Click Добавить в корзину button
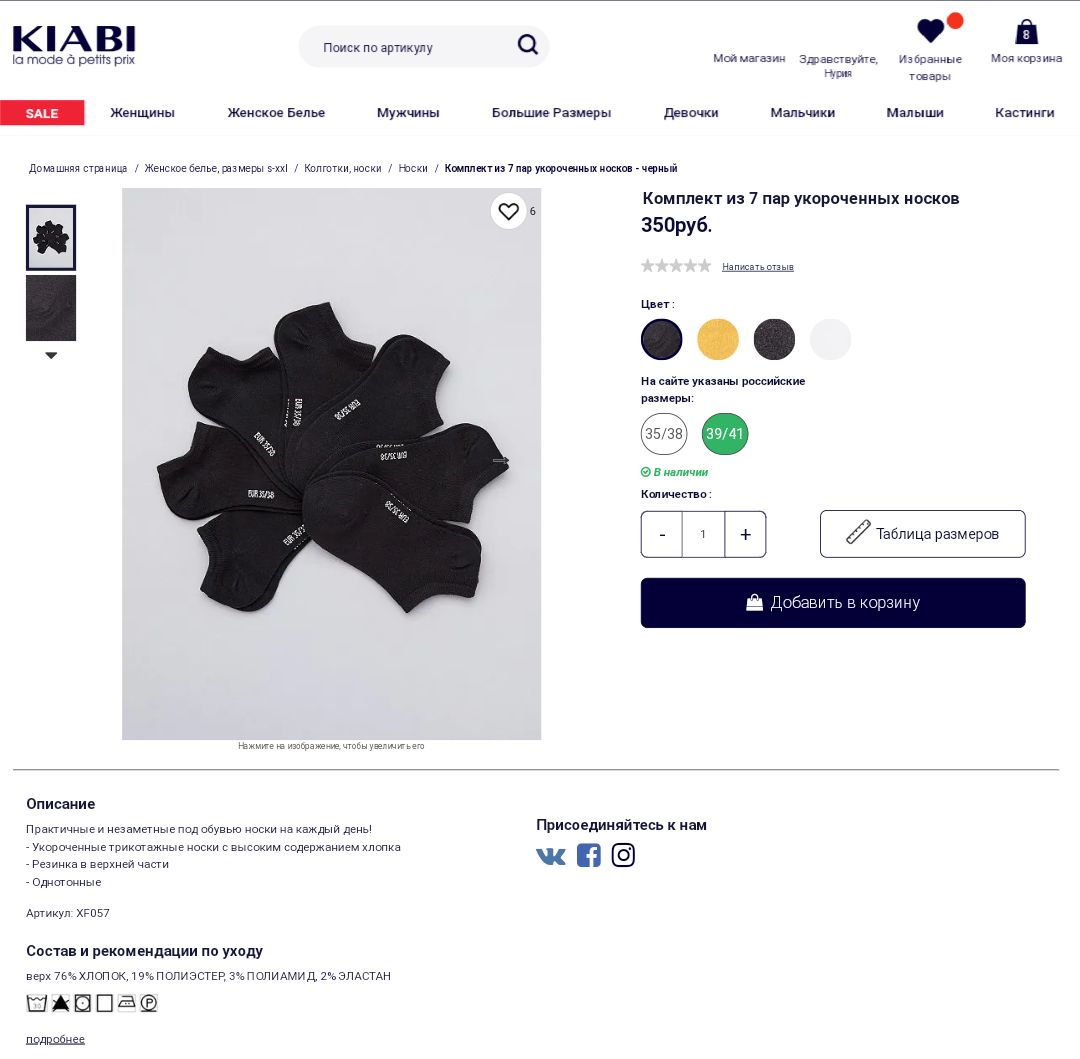The width and height of the screenshot is (1080, 1059). (833, 602)
